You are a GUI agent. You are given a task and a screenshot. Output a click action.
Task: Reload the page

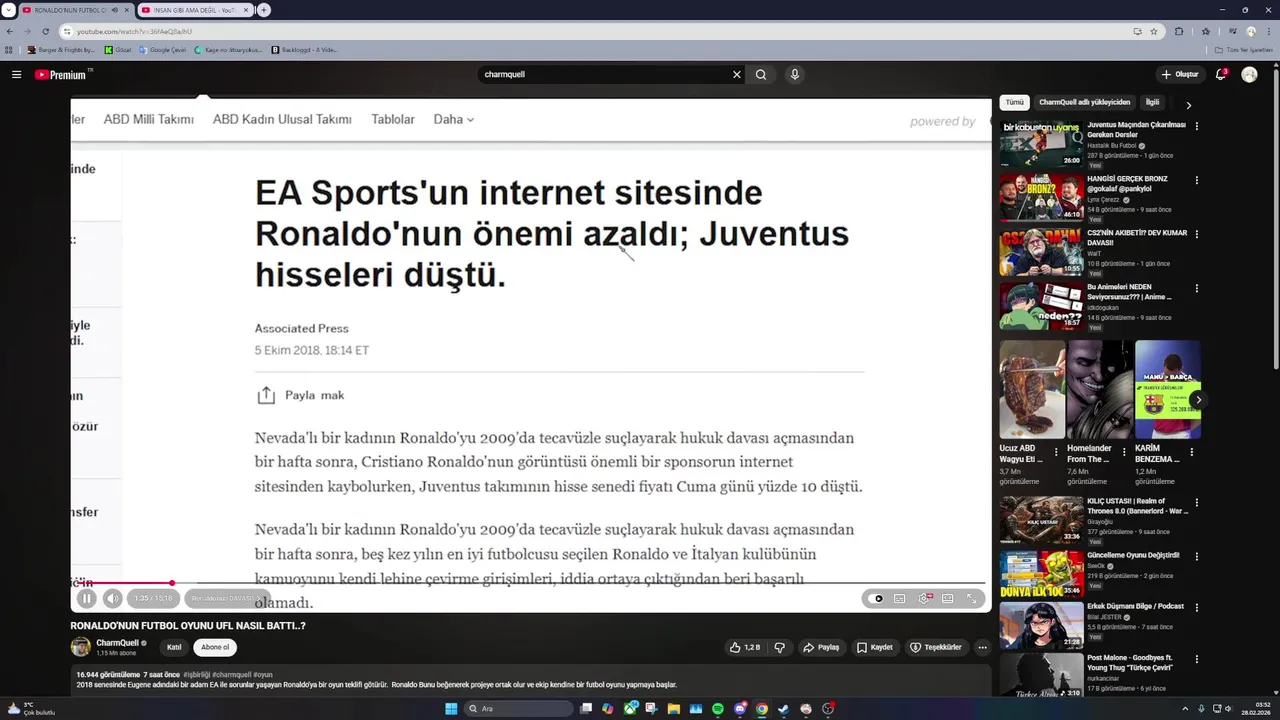point(45,31)
